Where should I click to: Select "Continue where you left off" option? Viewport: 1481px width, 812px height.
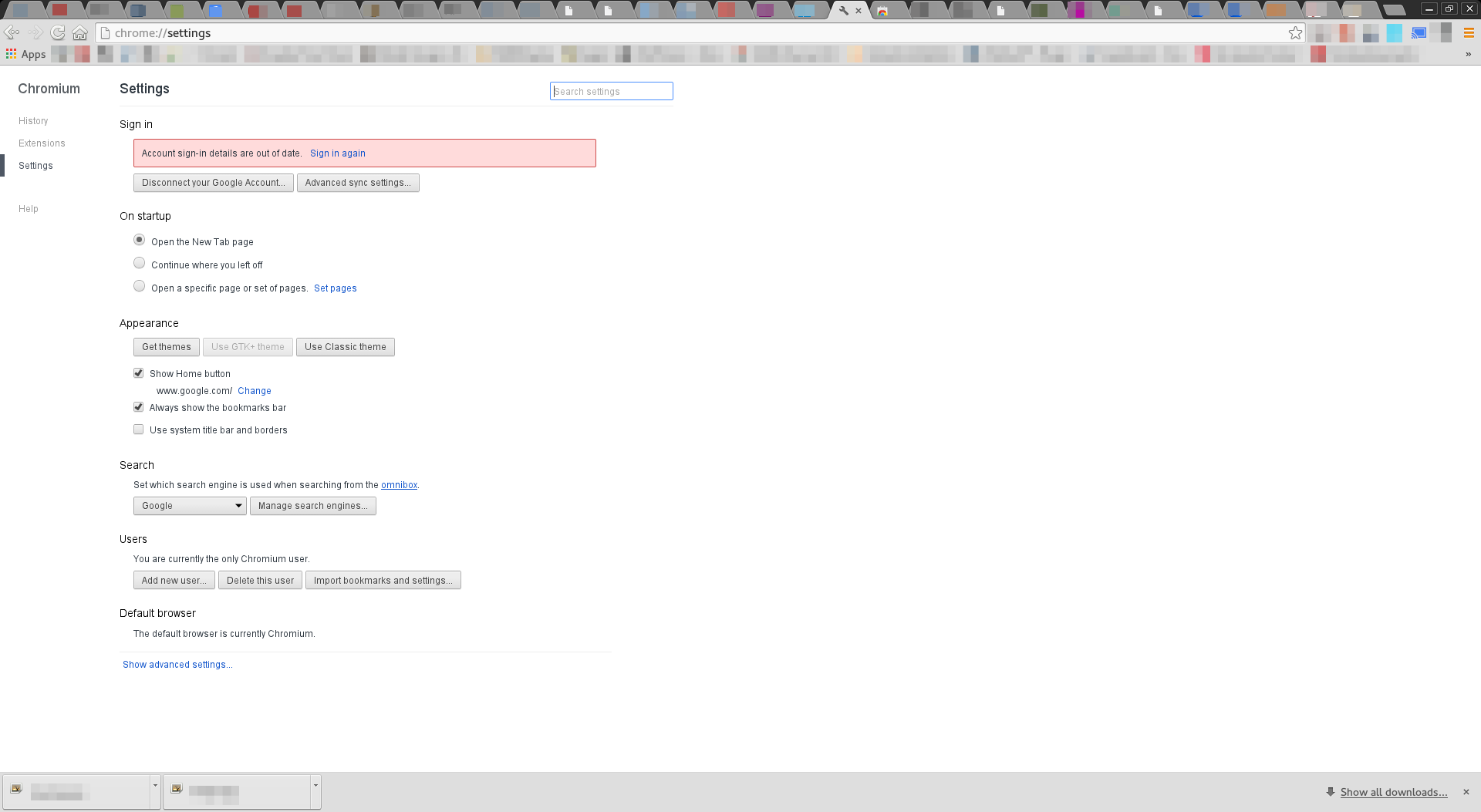(x=139, y=264)
